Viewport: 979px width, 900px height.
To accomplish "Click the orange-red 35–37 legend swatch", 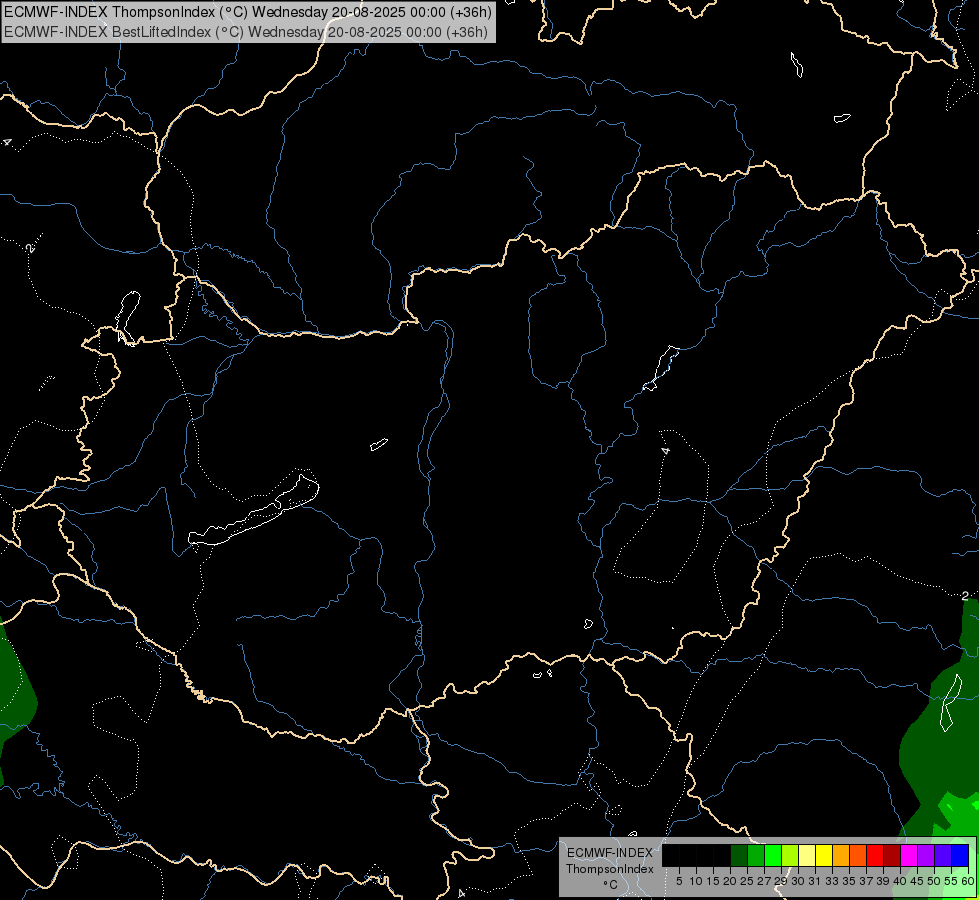I will (x=858, y=855).
